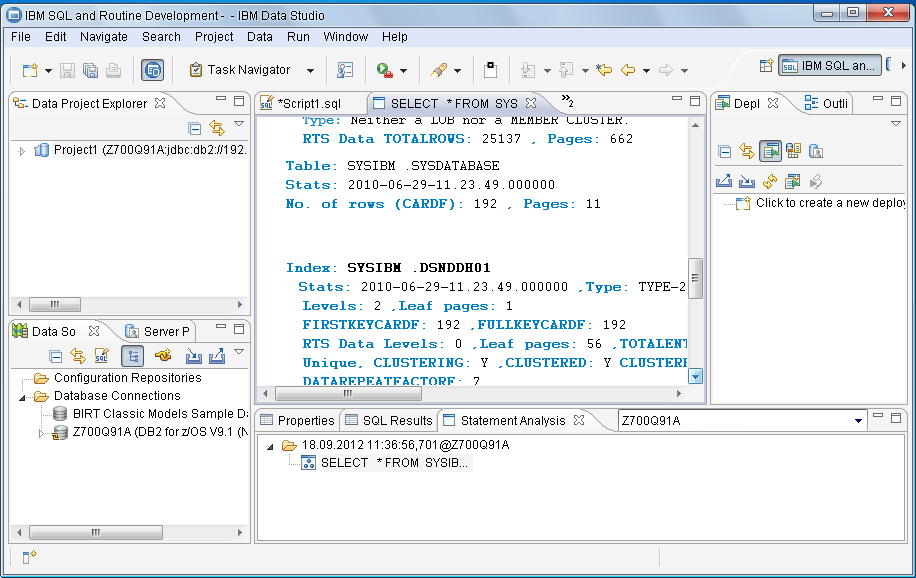
Task: Click the yellow connection icon in Data Source Explorer
Action: click(164, 356)
